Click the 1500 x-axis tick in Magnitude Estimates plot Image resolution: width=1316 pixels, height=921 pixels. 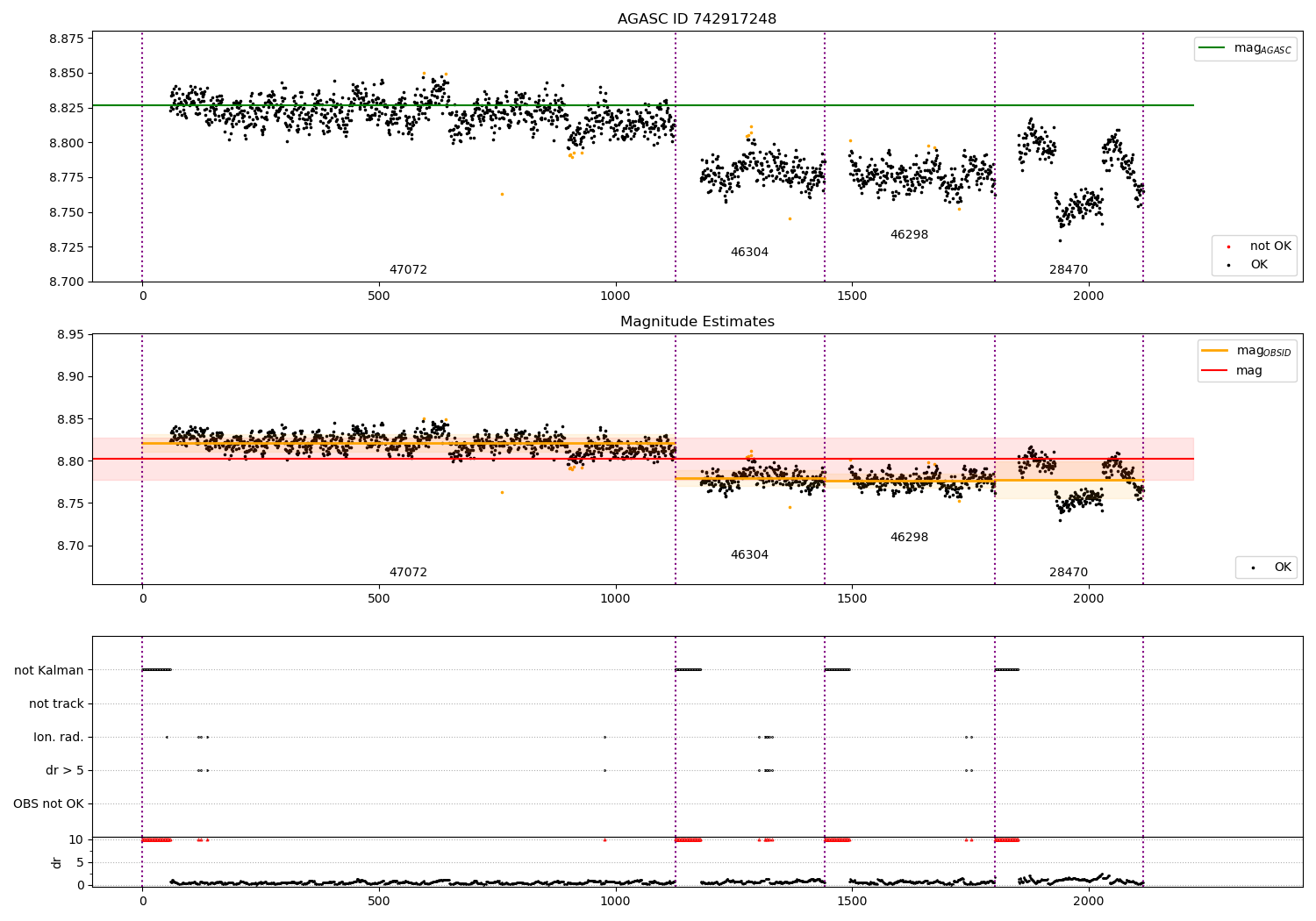click(851, 599)
